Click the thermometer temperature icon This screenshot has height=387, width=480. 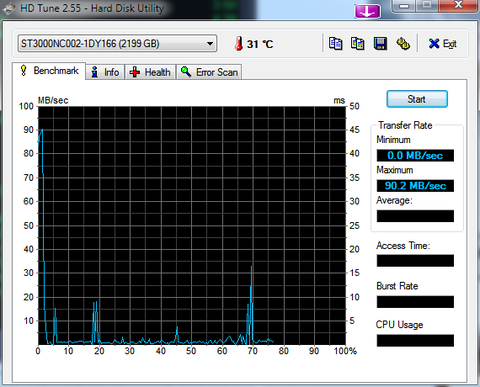click(238, 44)
